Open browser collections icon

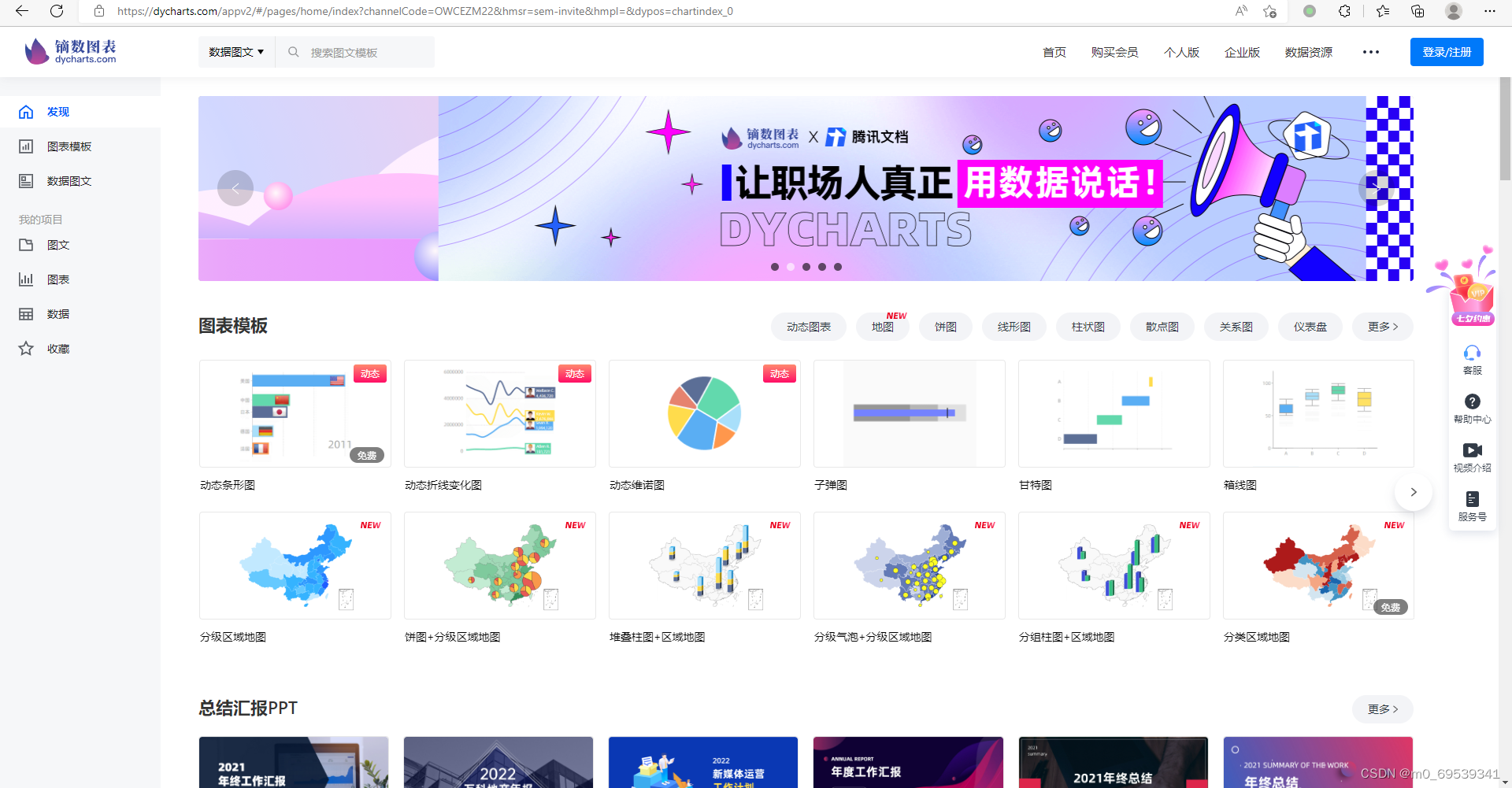pyautogui.click(x=1417, y=11)
